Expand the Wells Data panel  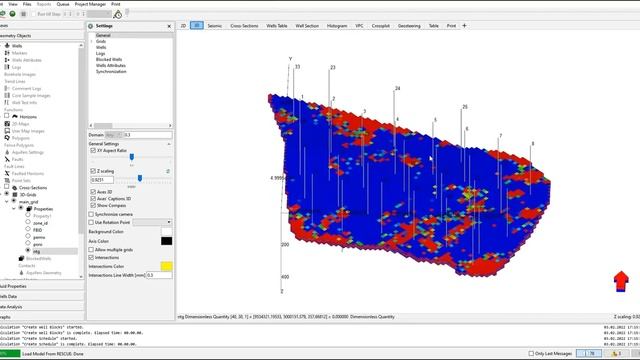click(x=42, y=296)
